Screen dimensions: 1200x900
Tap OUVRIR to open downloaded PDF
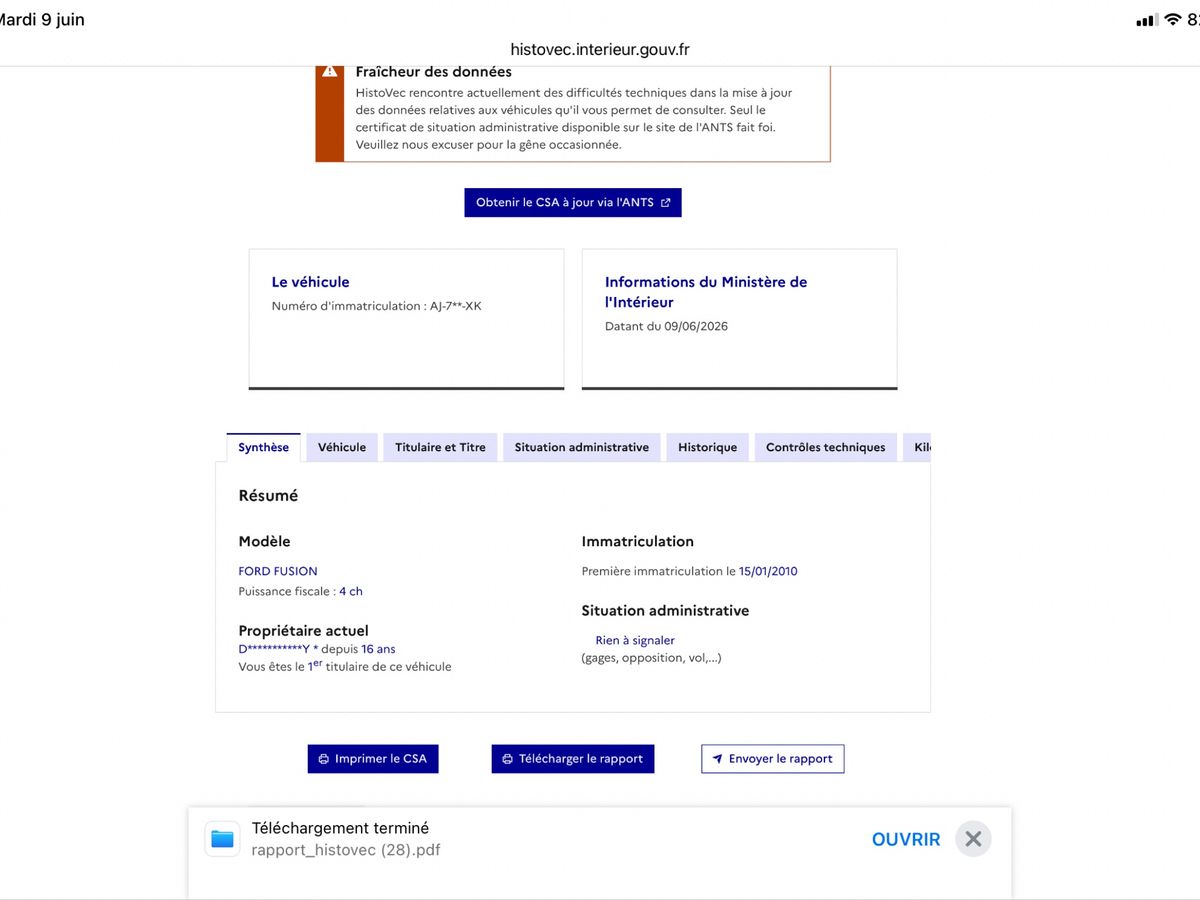tap(906, 840)
